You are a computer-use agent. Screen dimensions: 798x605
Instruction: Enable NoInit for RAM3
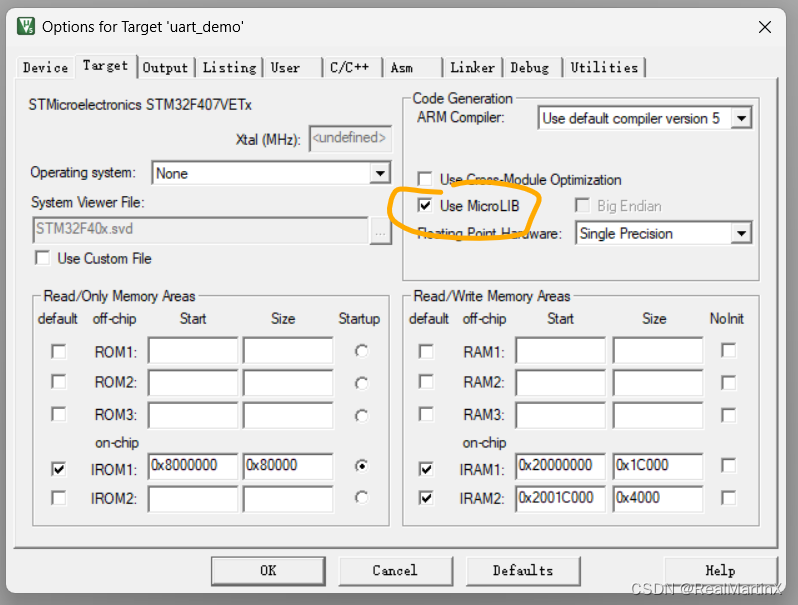tap(728, 415)
